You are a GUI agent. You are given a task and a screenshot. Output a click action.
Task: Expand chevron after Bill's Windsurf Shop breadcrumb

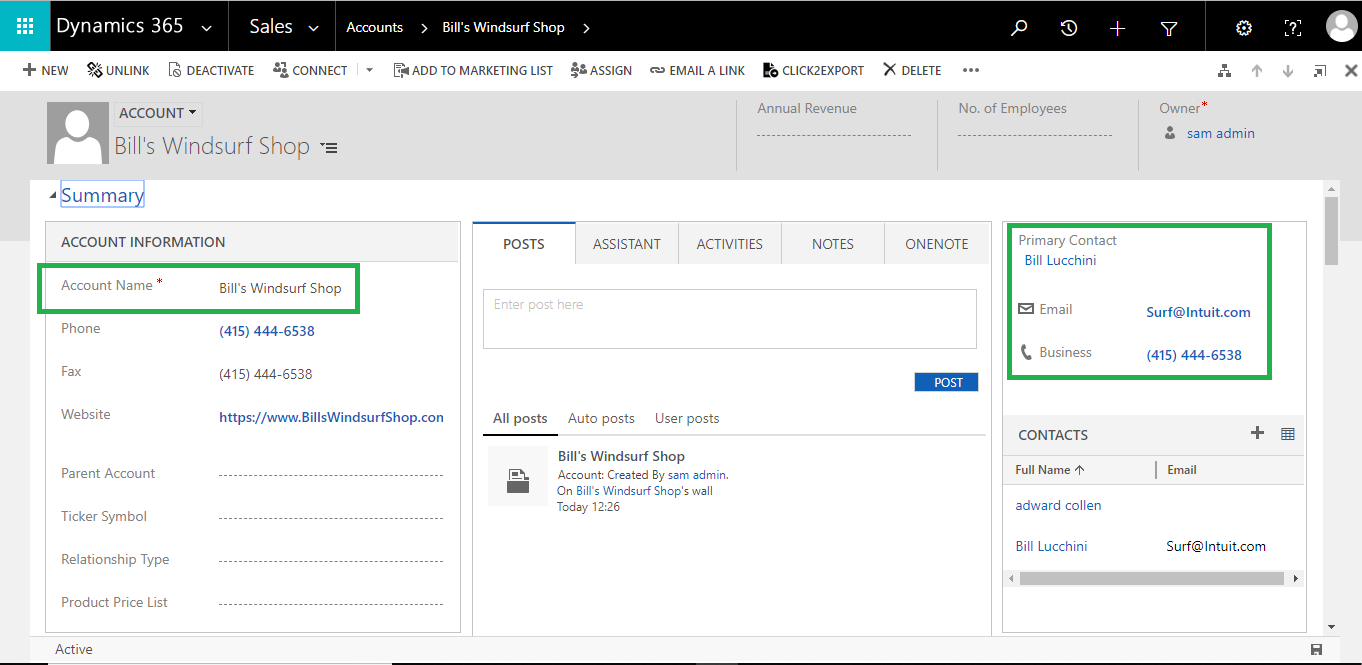coord(586,28)
